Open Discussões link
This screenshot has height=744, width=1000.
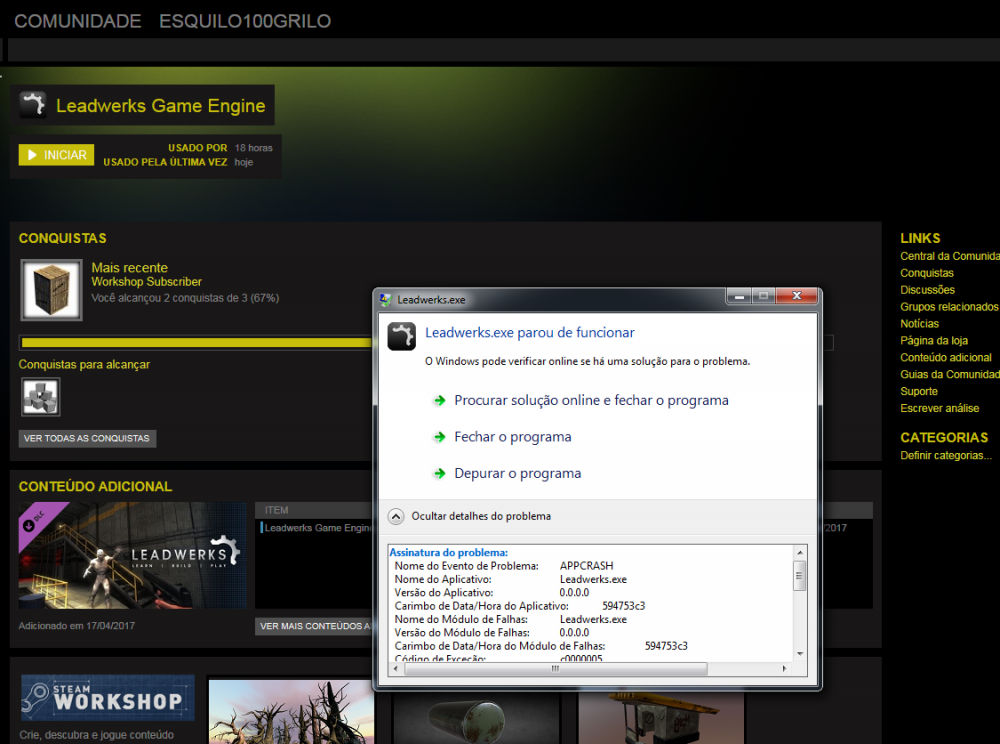927,289
